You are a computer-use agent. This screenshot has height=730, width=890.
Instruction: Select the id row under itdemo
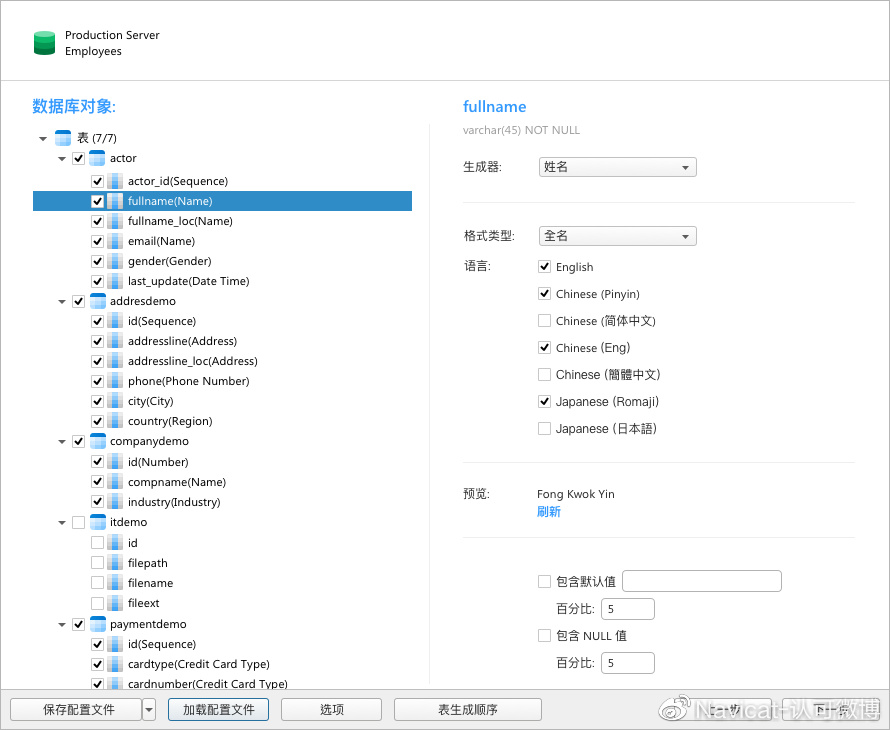tap(222, 543)
